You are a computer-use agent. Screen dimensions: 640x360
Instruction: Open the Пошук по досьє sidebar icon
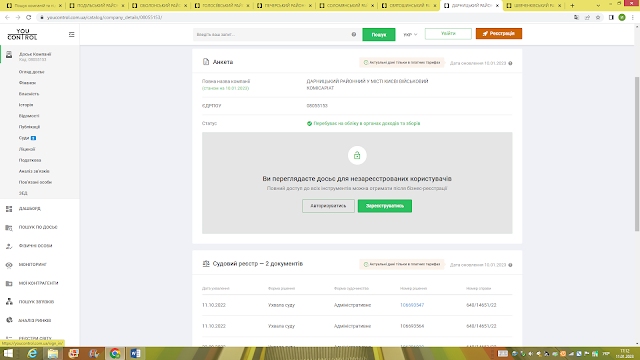click(9, 227)
